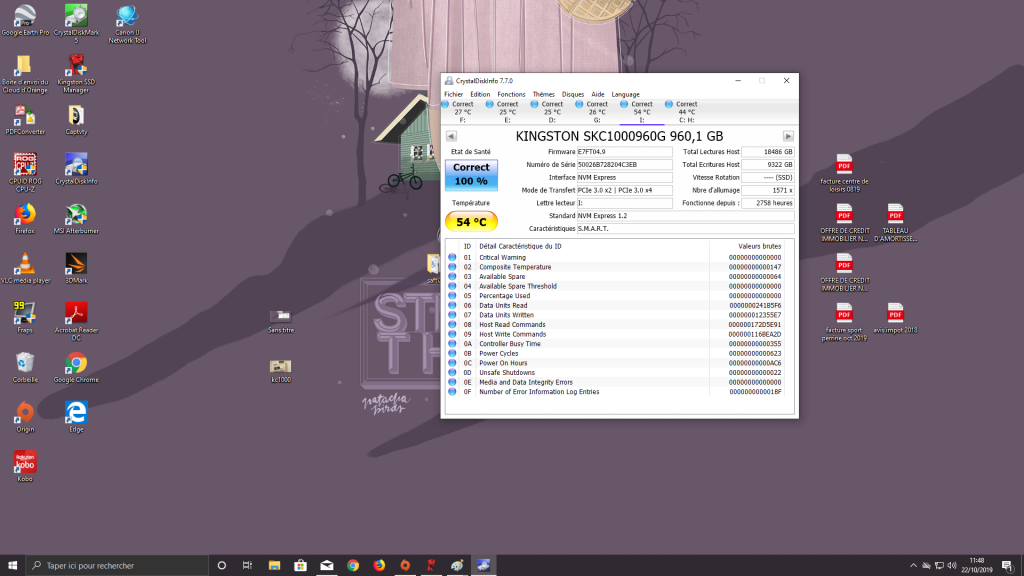
Task: Open PDFConverter desktop icon
Action: [25, 120]
